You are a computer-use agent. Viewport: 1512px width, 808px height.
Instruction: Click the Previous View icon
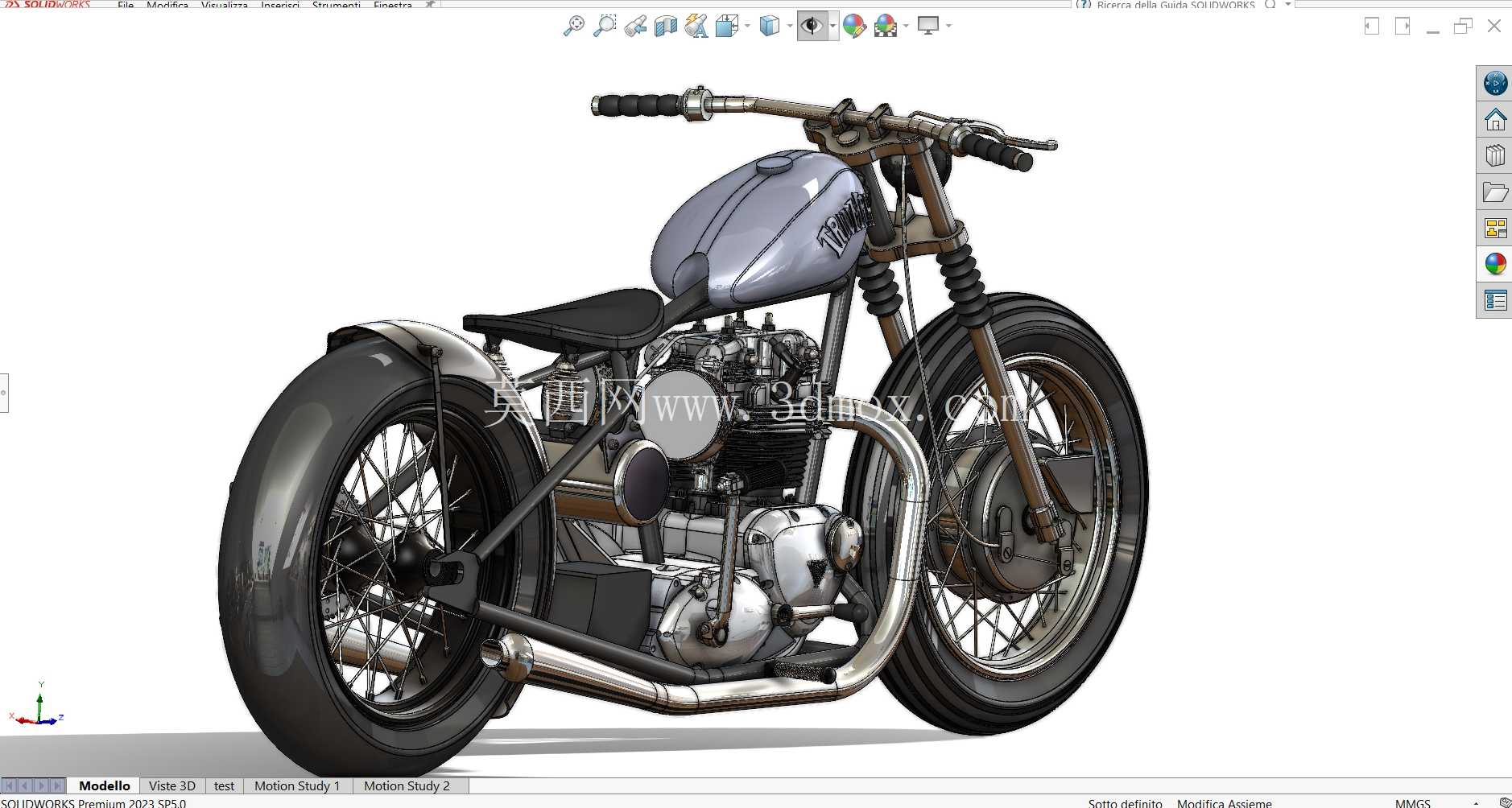(x=635, y=26)
